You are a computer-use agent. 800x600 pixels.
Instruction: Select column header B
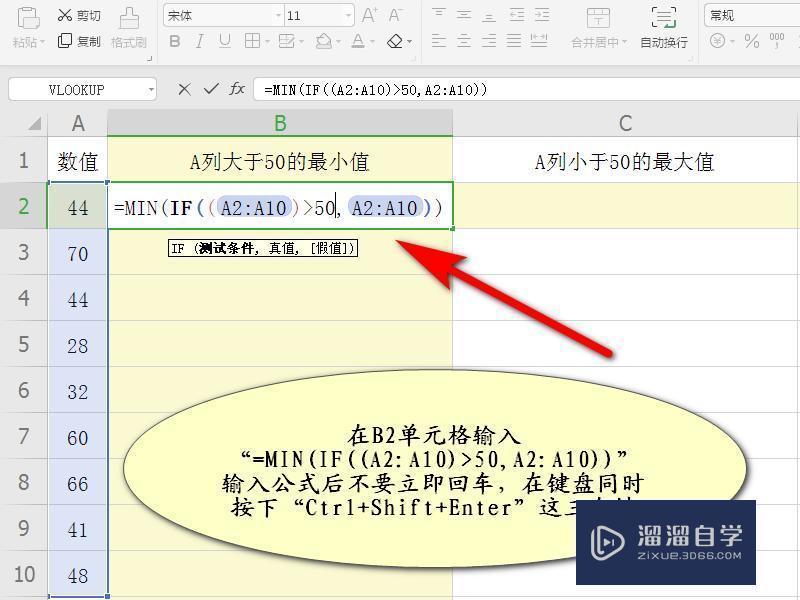(x=280, y=123)
